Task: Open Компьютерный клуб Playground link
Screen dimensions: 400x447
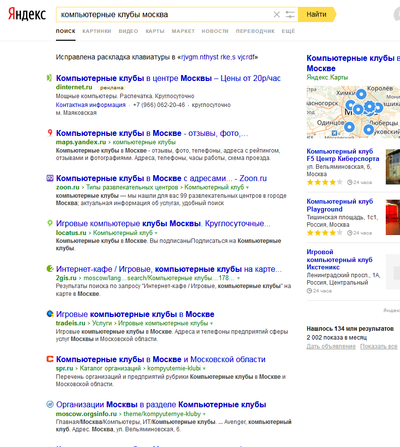Action: 340,205
